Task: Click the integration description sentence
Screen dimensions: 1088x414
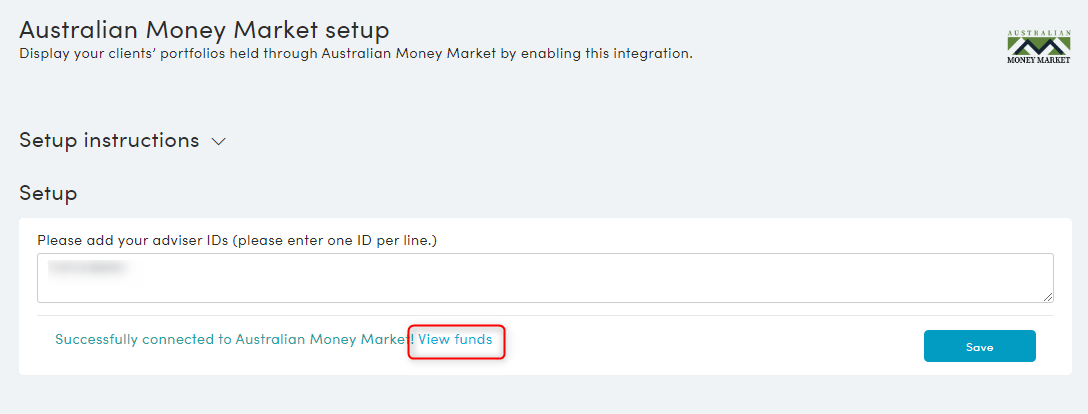Action: pos(356,53)
